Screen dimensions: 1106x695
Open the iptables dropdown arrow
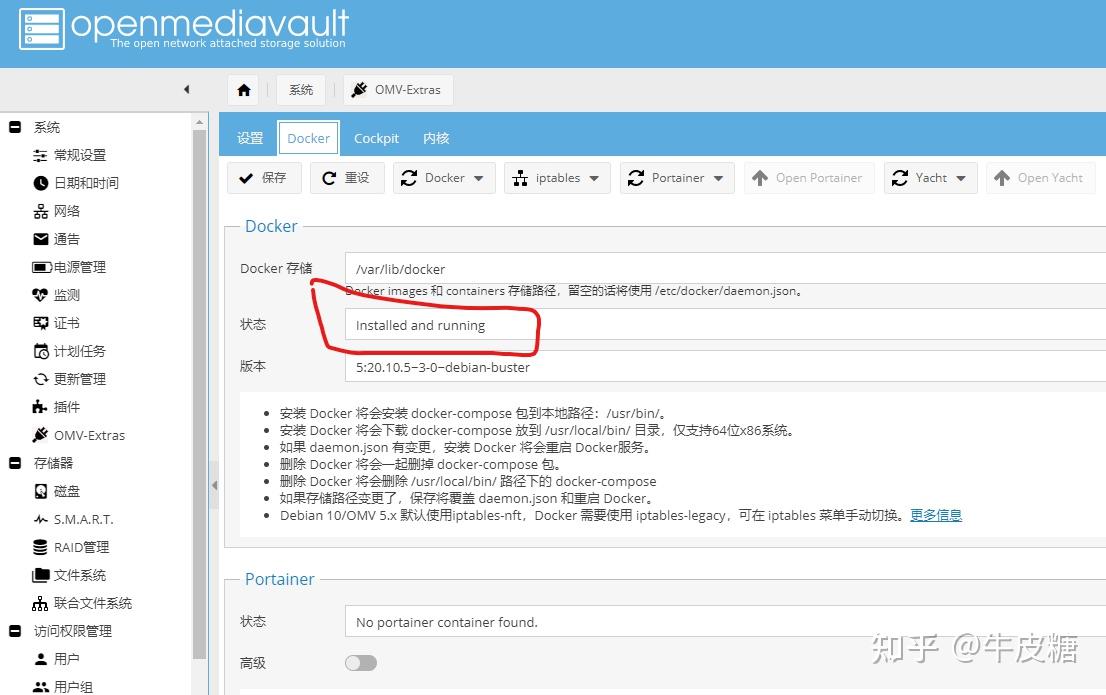(594, 179)
